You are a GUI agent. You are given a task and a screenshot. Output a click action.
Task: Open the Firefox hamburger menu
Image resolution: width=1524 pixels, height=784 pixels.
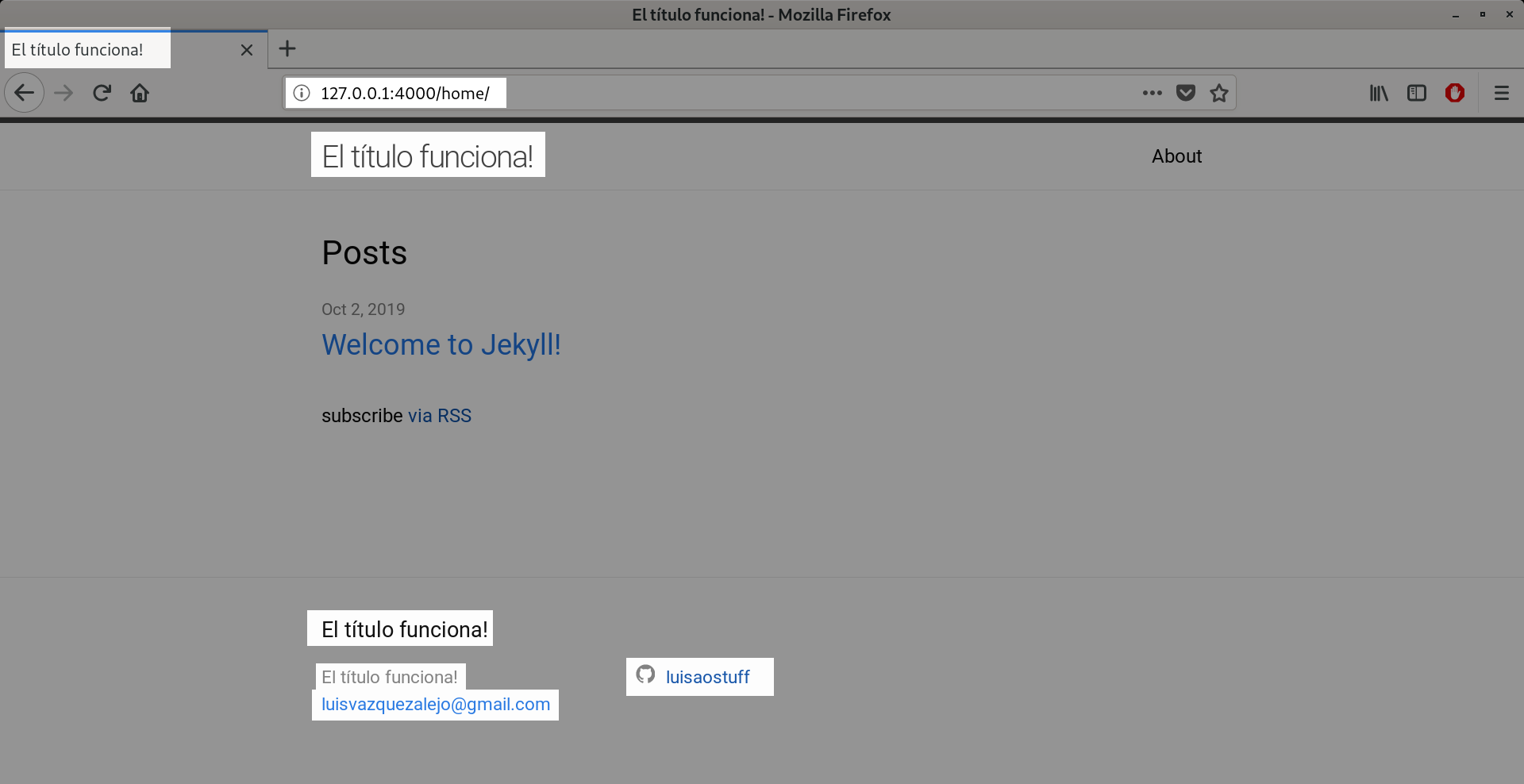1501,93
